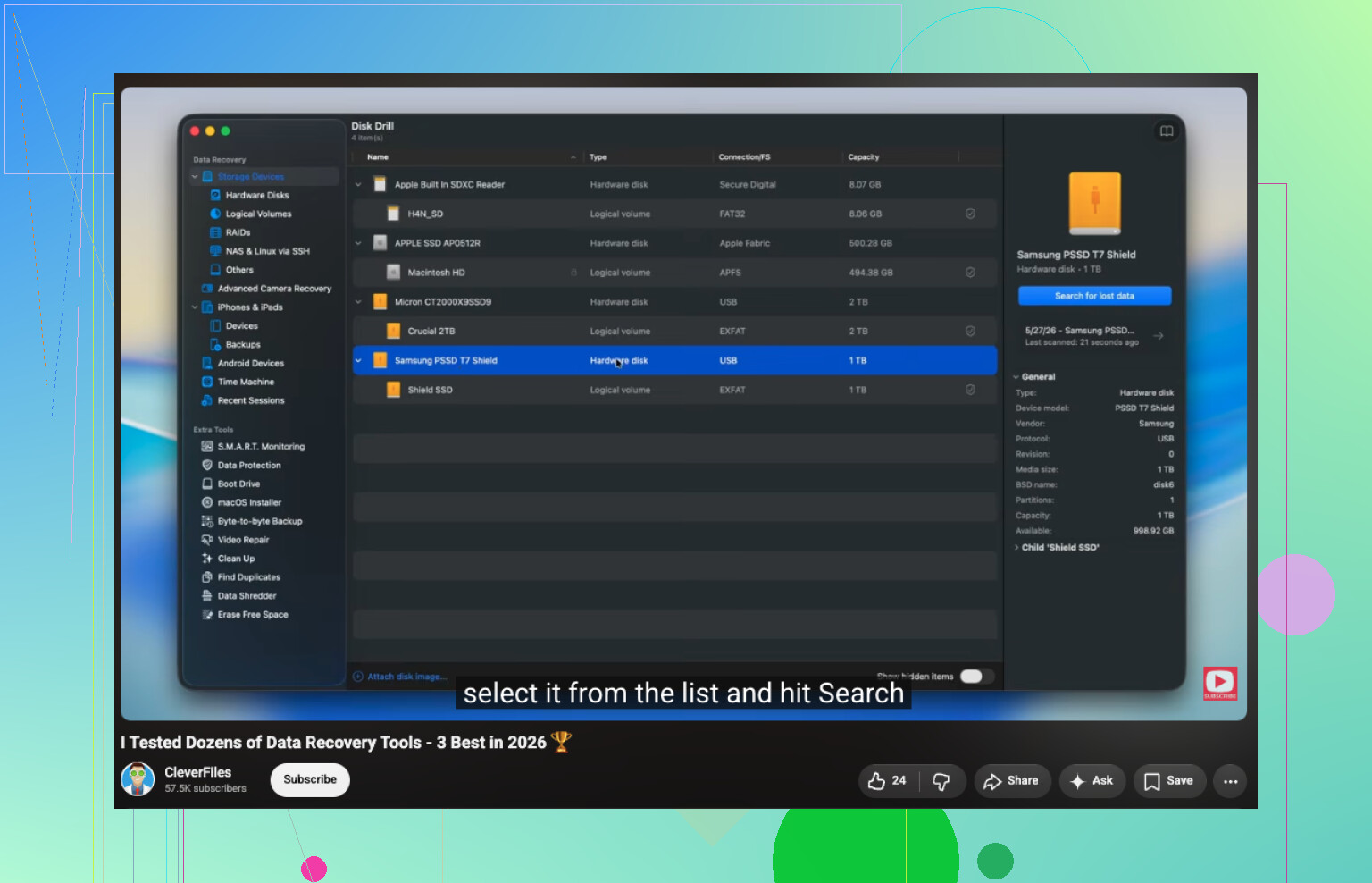
Task: Click shield protection icon on H4N_SD row
Action: pos(970,214)
